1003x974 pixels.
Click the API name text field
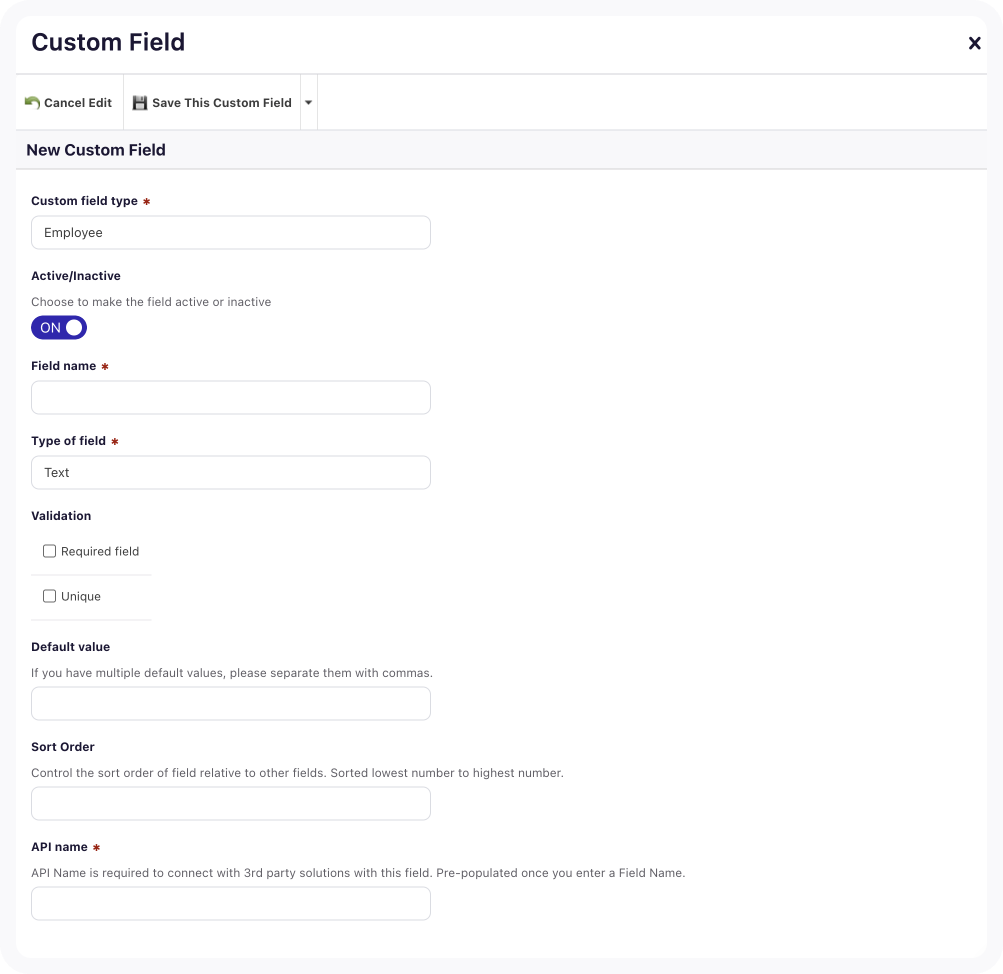230,904
